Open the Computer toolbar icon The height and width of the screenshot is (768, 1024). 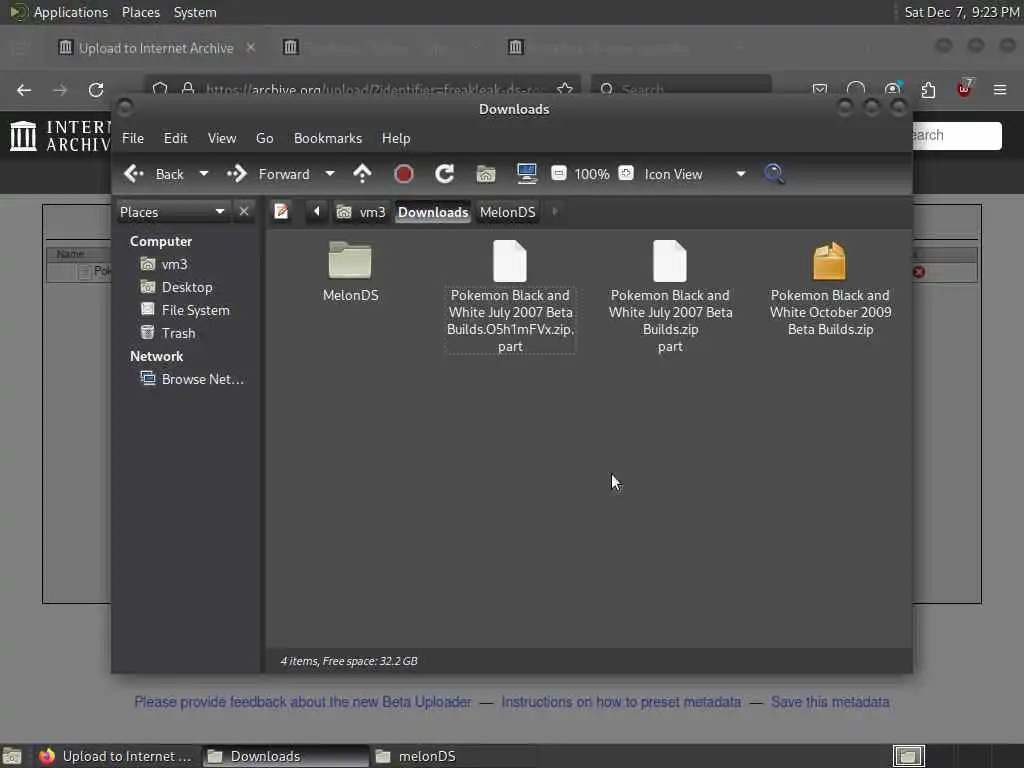(x=526, y=174)
